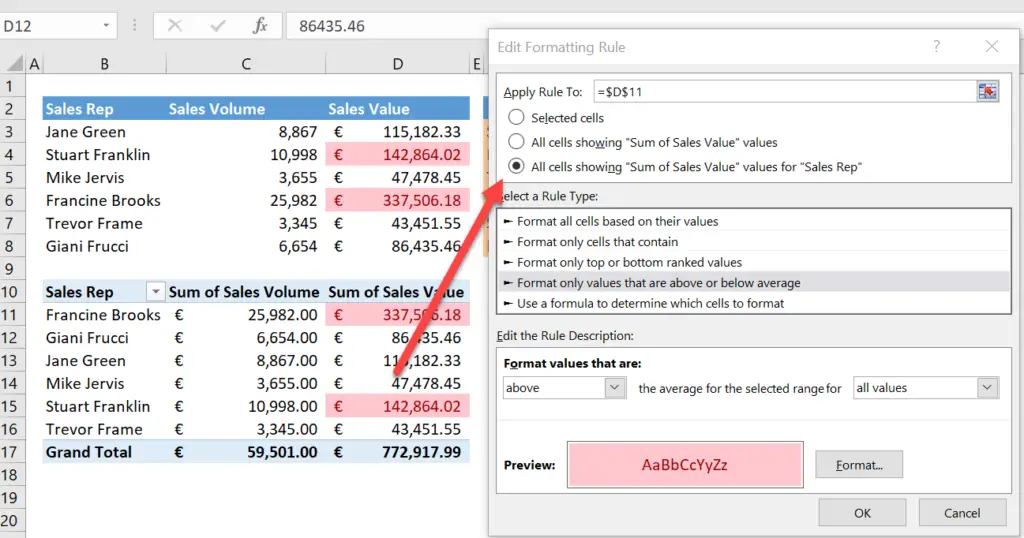Click the select all triangle at sheet corner
The height and width of the screenshot is (538, 1024).
click(14, 63)
